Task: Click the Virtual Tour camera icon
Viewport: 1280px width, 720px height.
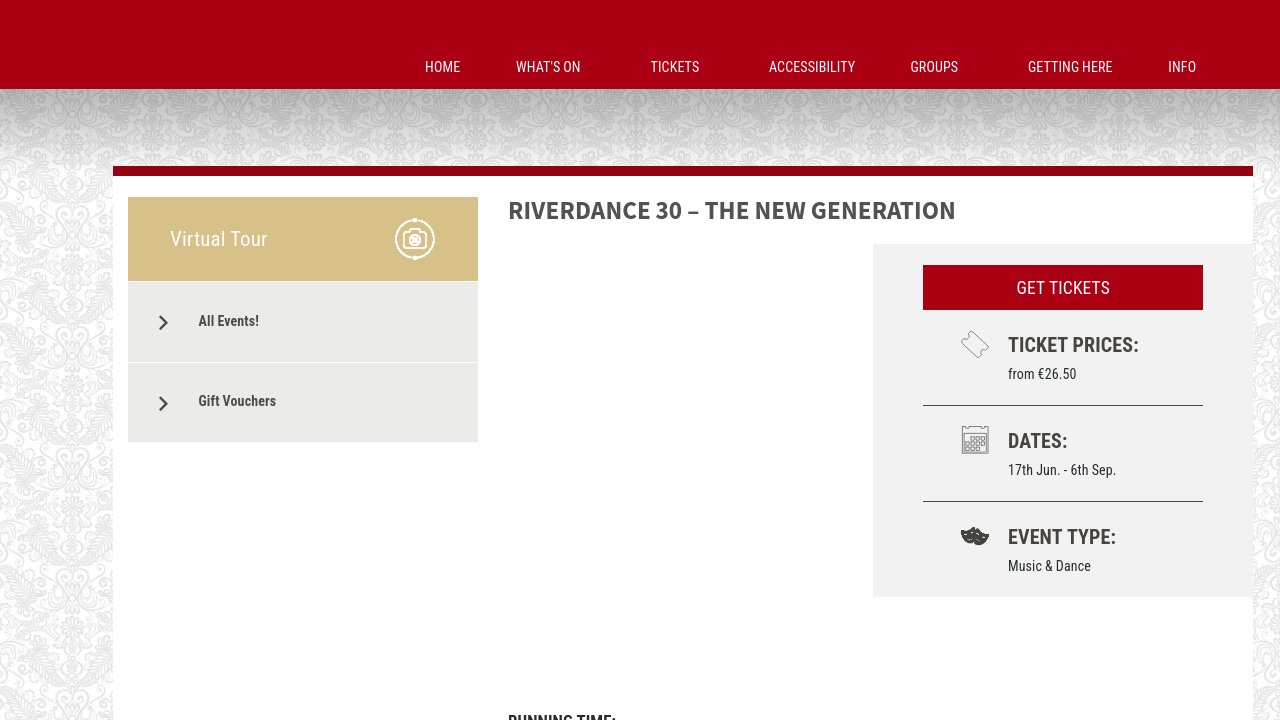Action: (x=415, y=239)
